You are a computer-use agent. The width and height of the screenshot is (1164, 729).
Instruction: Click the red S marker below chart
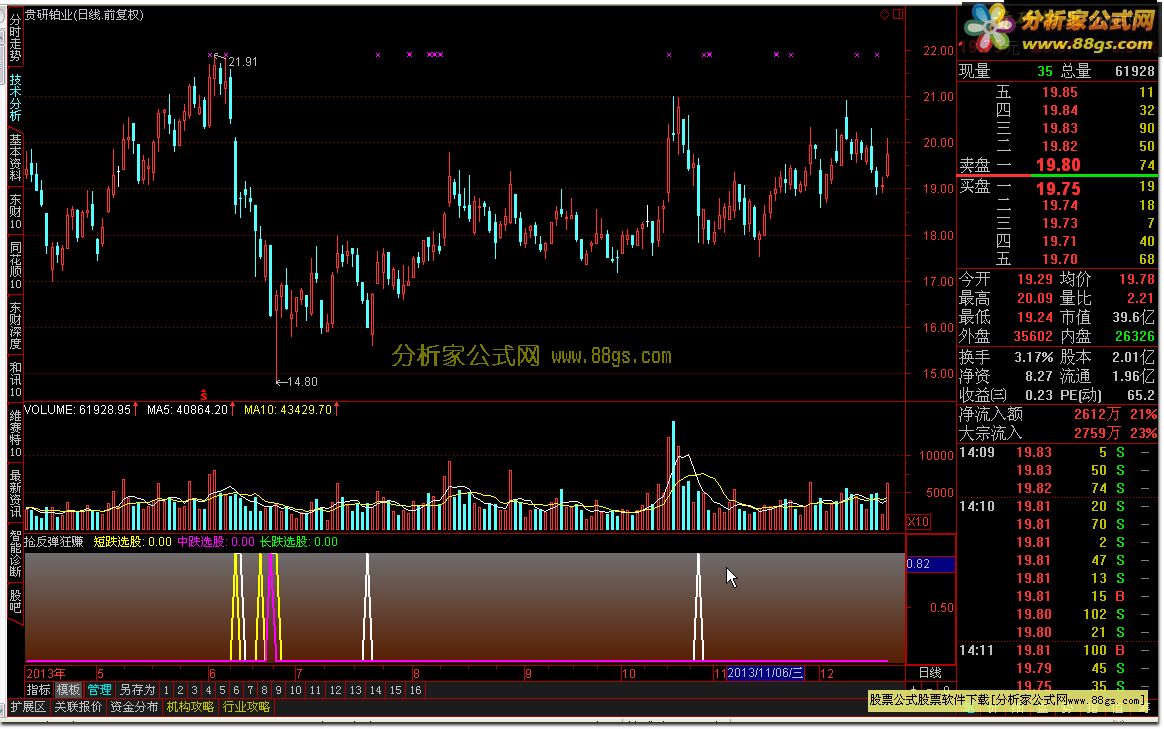pyautogui.click(x=203, y=395)
